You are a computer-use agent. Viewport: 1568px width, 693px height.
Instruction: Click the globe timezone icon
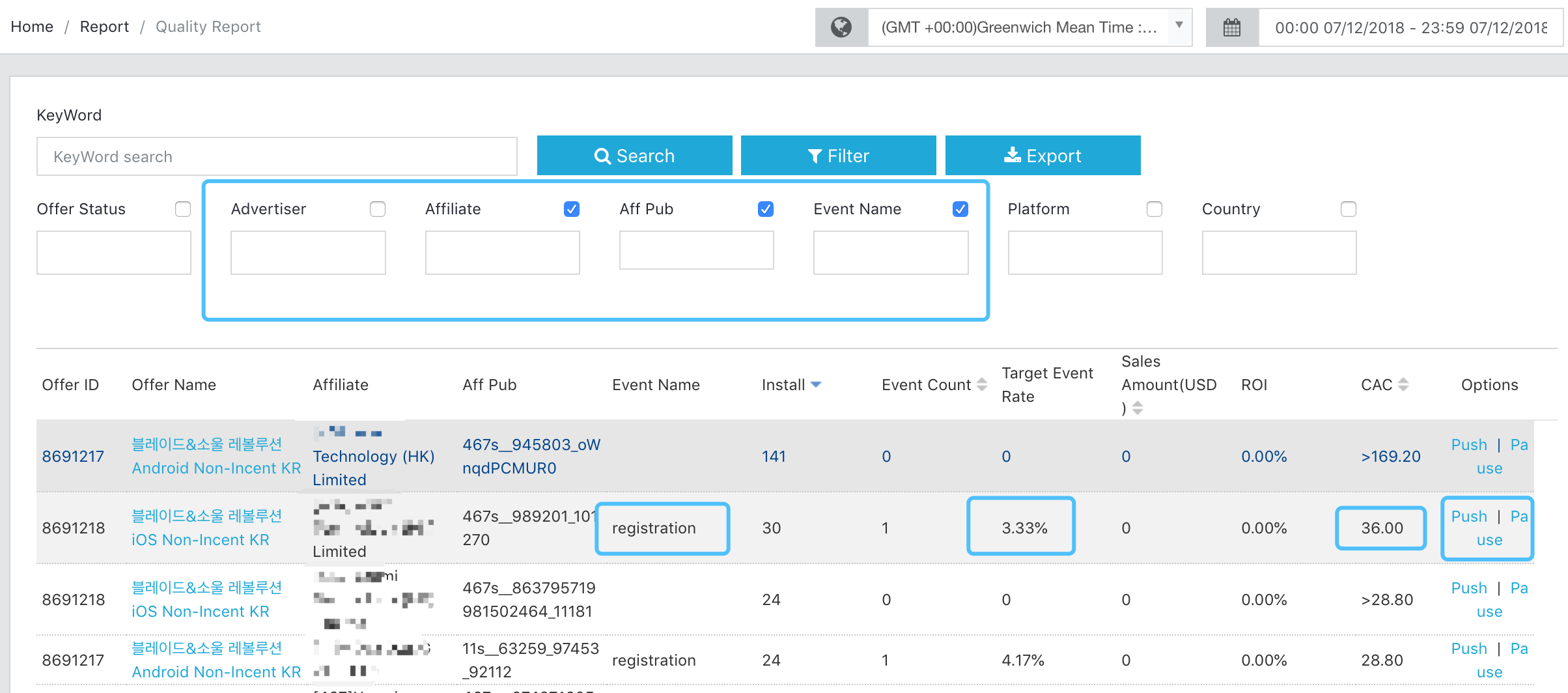841,27
